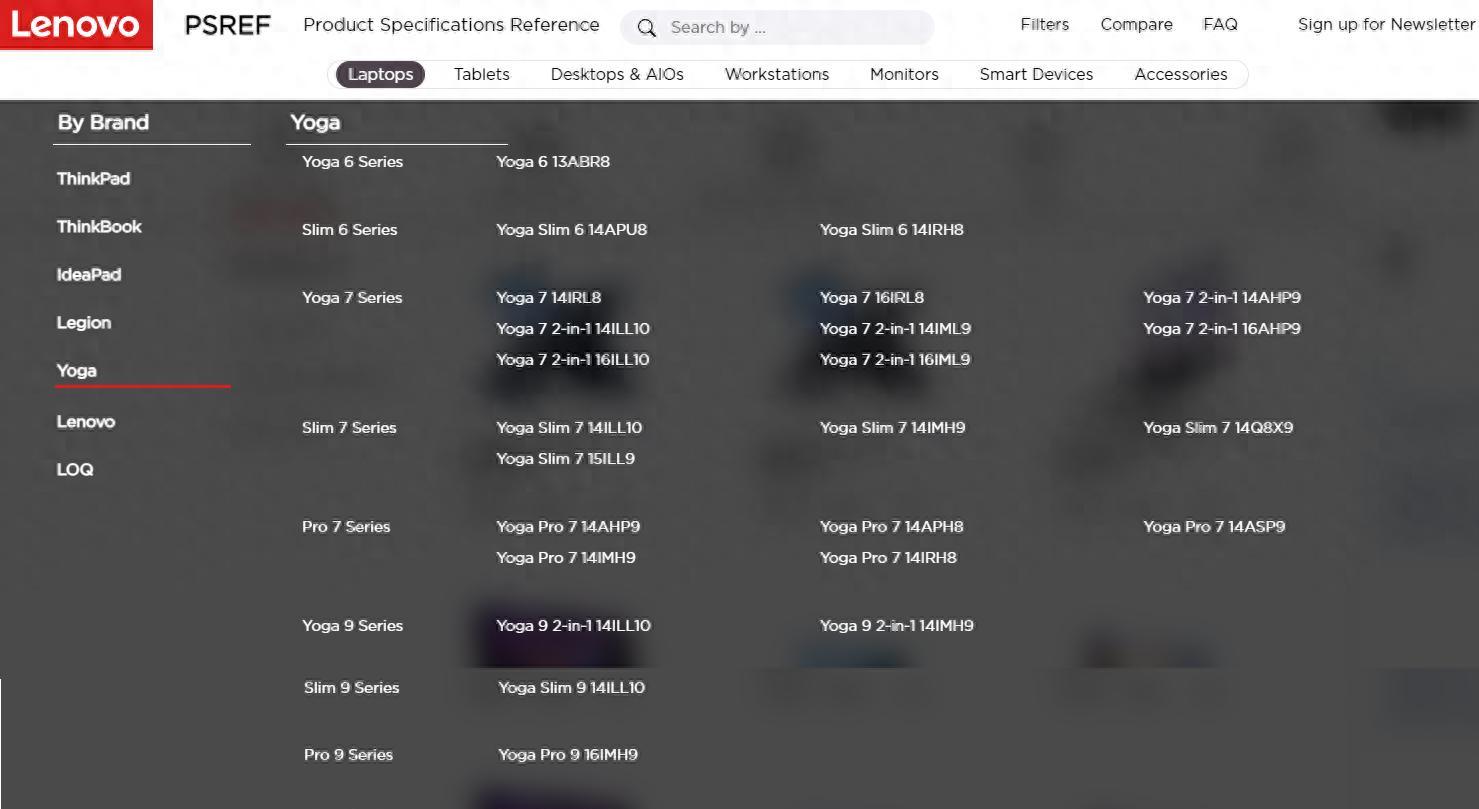The height and width of the screenshot is (809, 1479).
Task: Open Compare page
Action: (1136, 24)
